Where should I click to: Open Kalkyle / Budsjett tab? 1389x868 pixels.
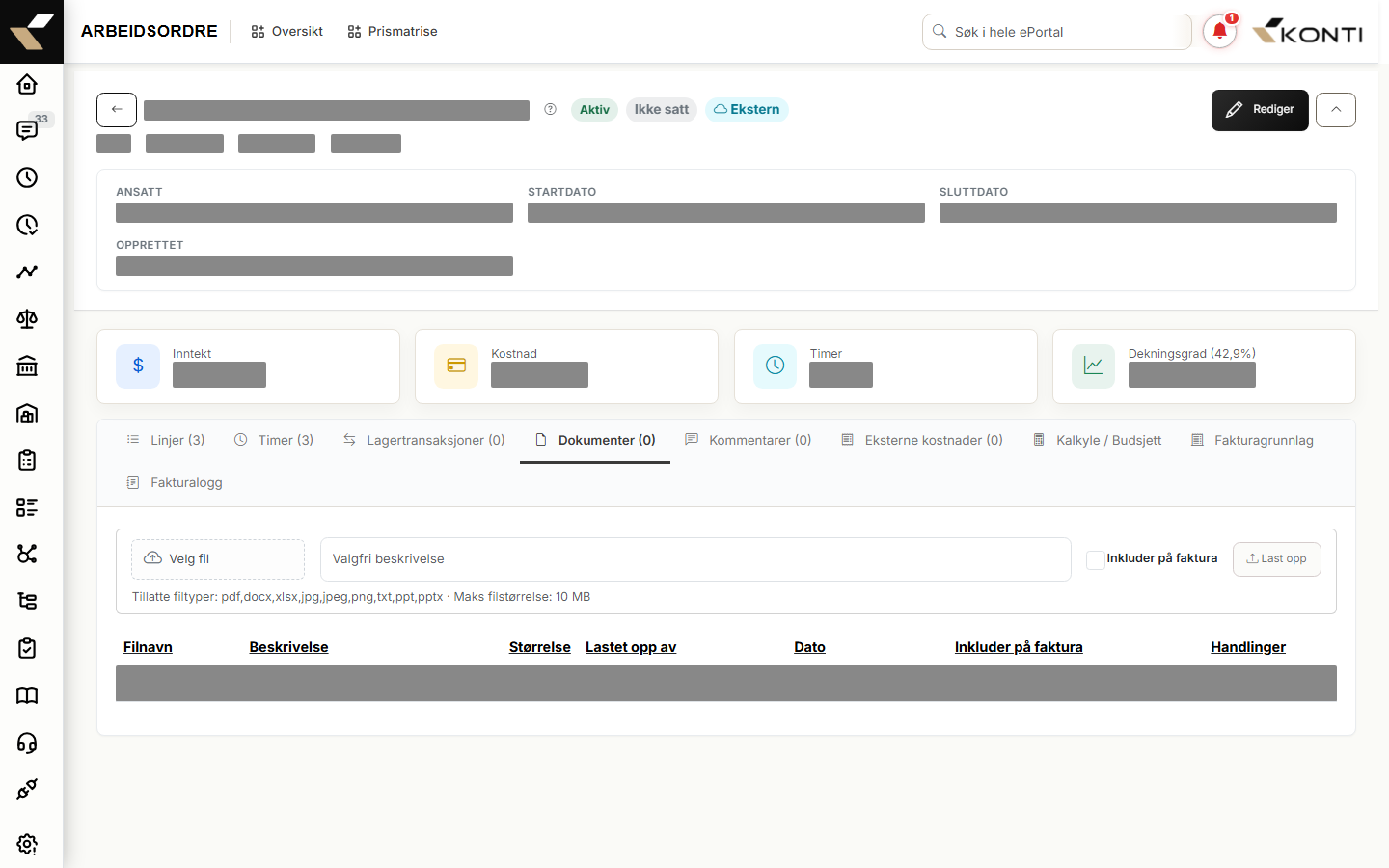click(1098, 440)
